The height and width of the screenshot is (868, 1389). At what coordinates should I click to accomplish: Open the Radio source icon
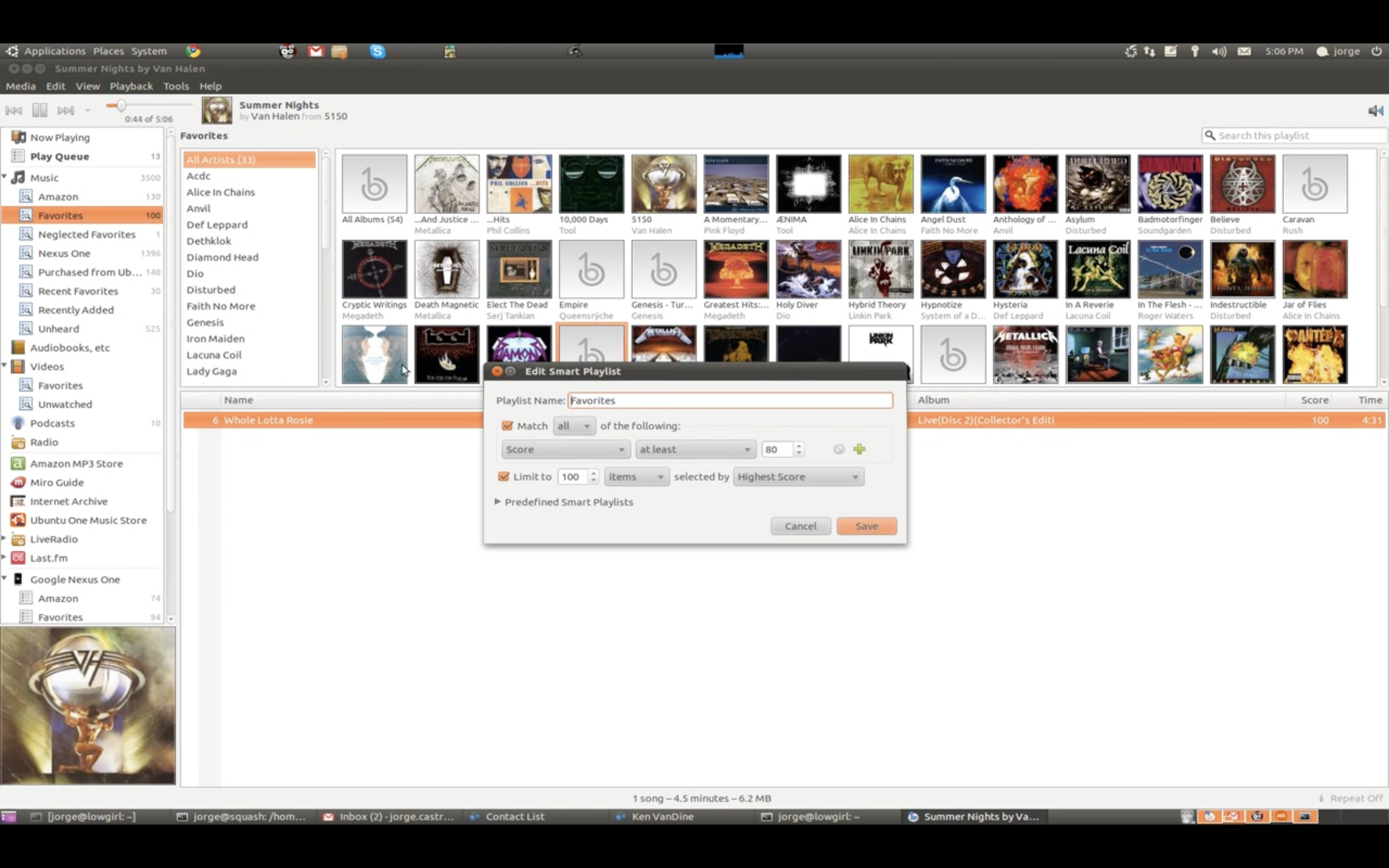pyautogui.click(x=18, y=442)
